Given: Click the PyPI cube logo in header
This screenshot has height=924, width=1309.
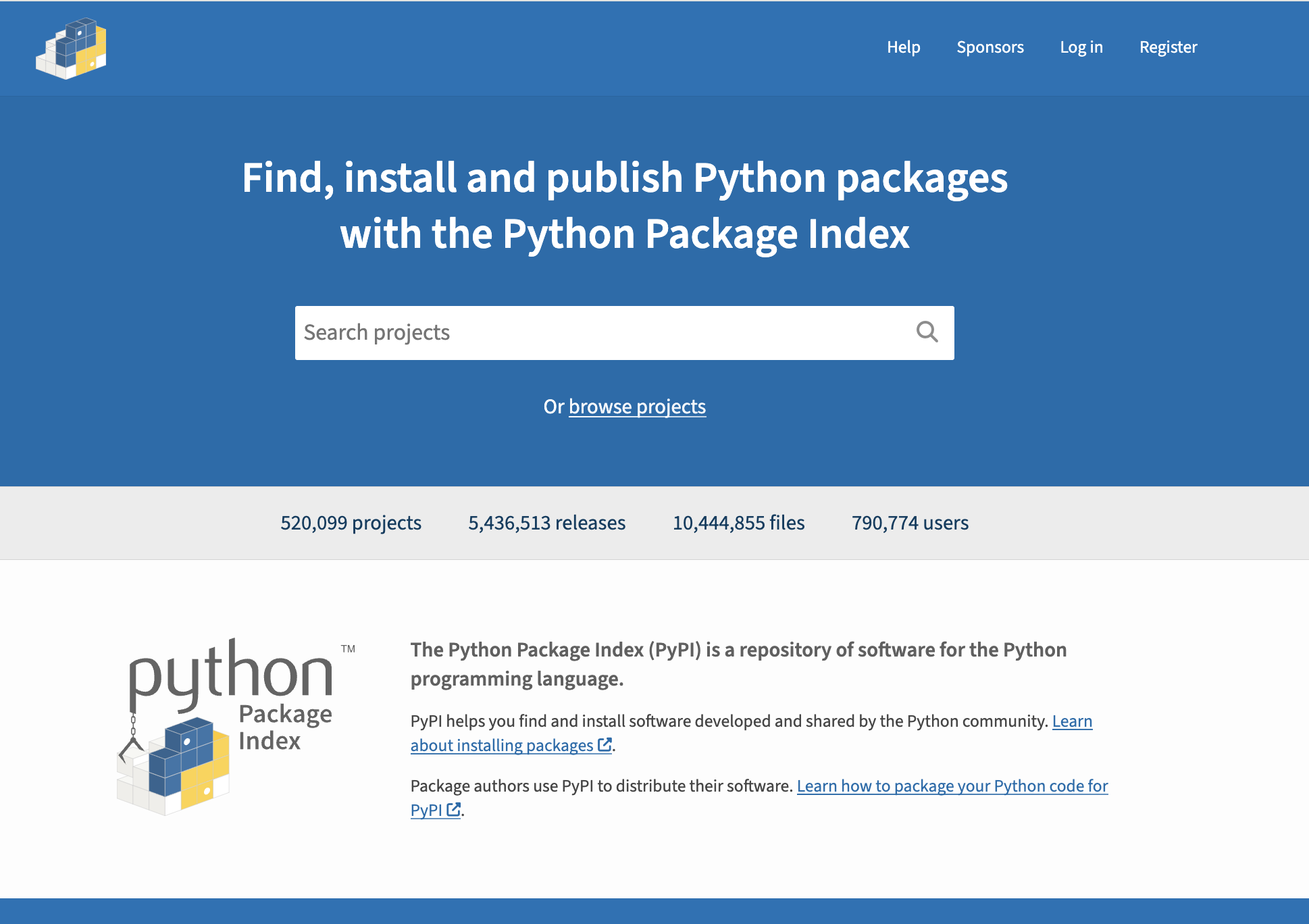Looking at the screenshot, I should pos(71,48).
